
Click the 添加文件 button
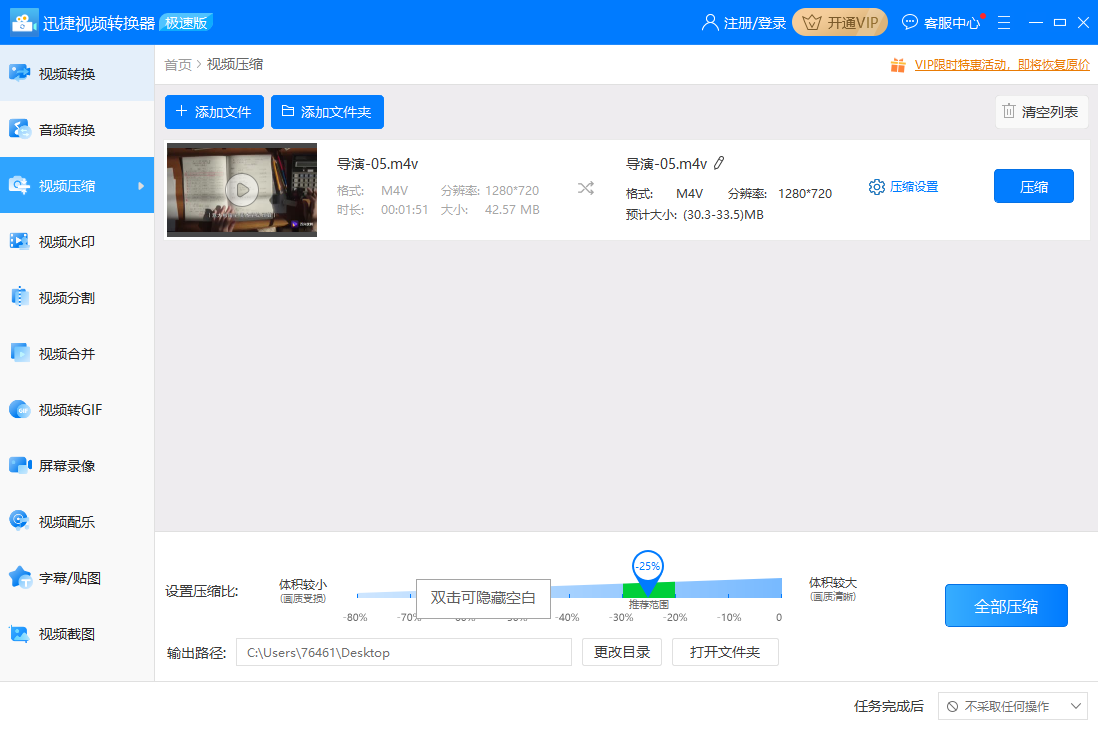click(x=214, y=112)
